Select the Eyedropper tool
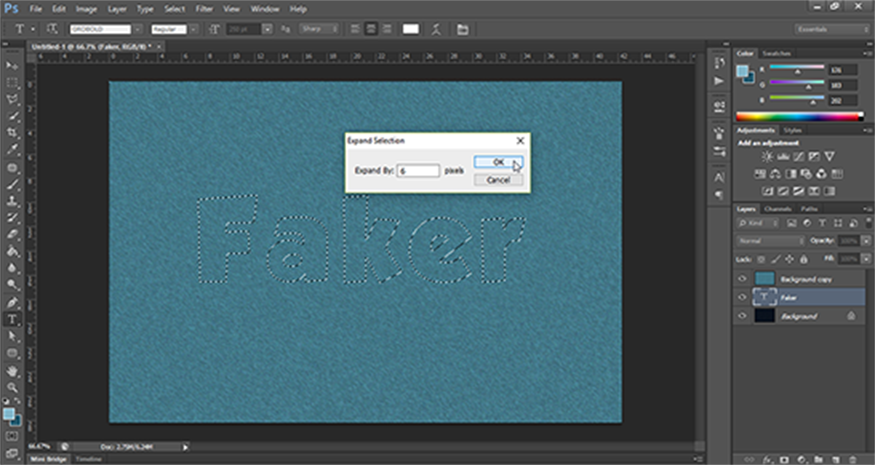 pos(12,150)
